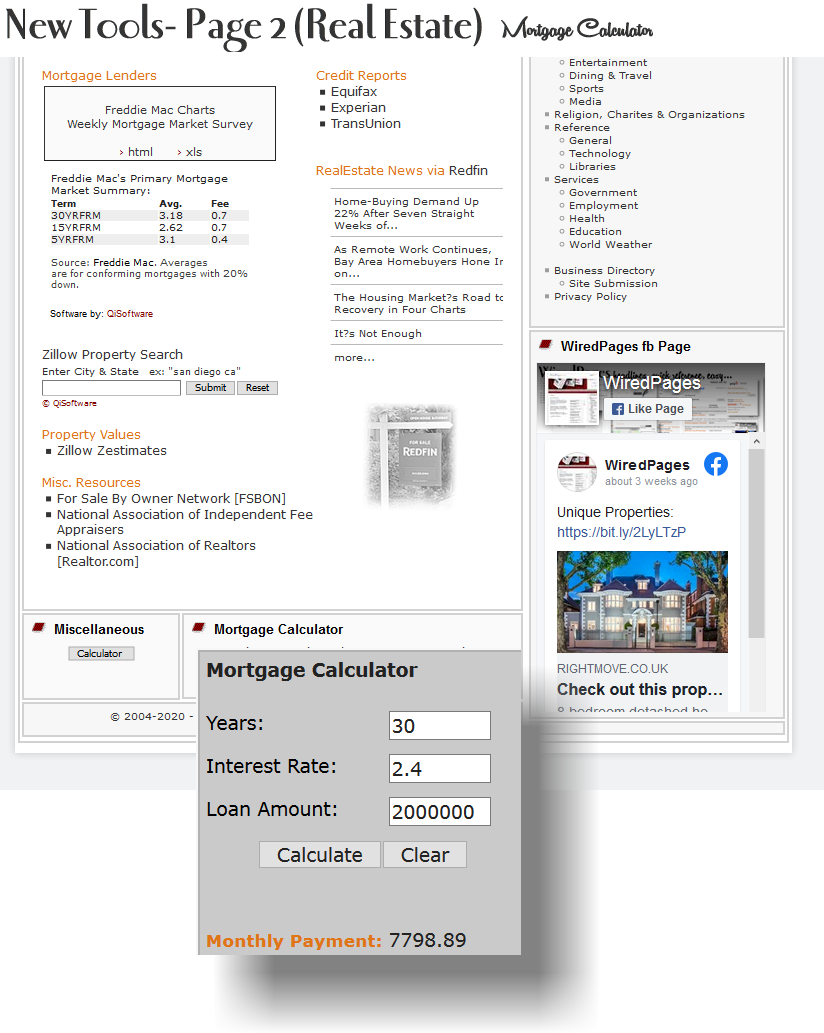The width and height of the screenshot is (824, 1033).
Task: Click the WiredPages name in Facebook post
Action: point(647,465)
